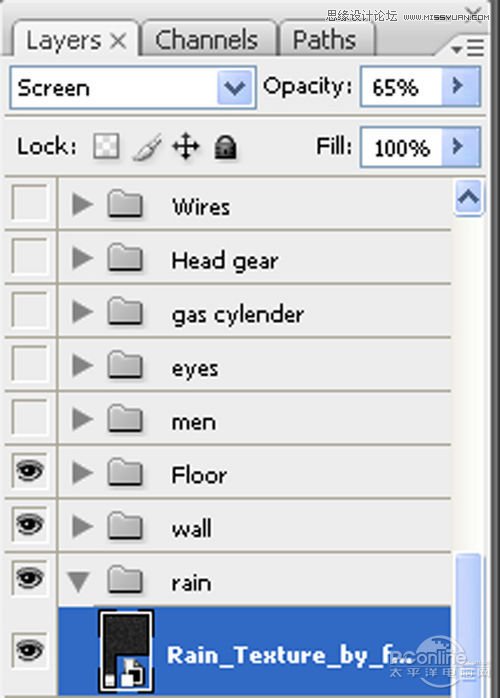
Task: Click the lock image pixels brush icon
Action: [x=147, y=147]
